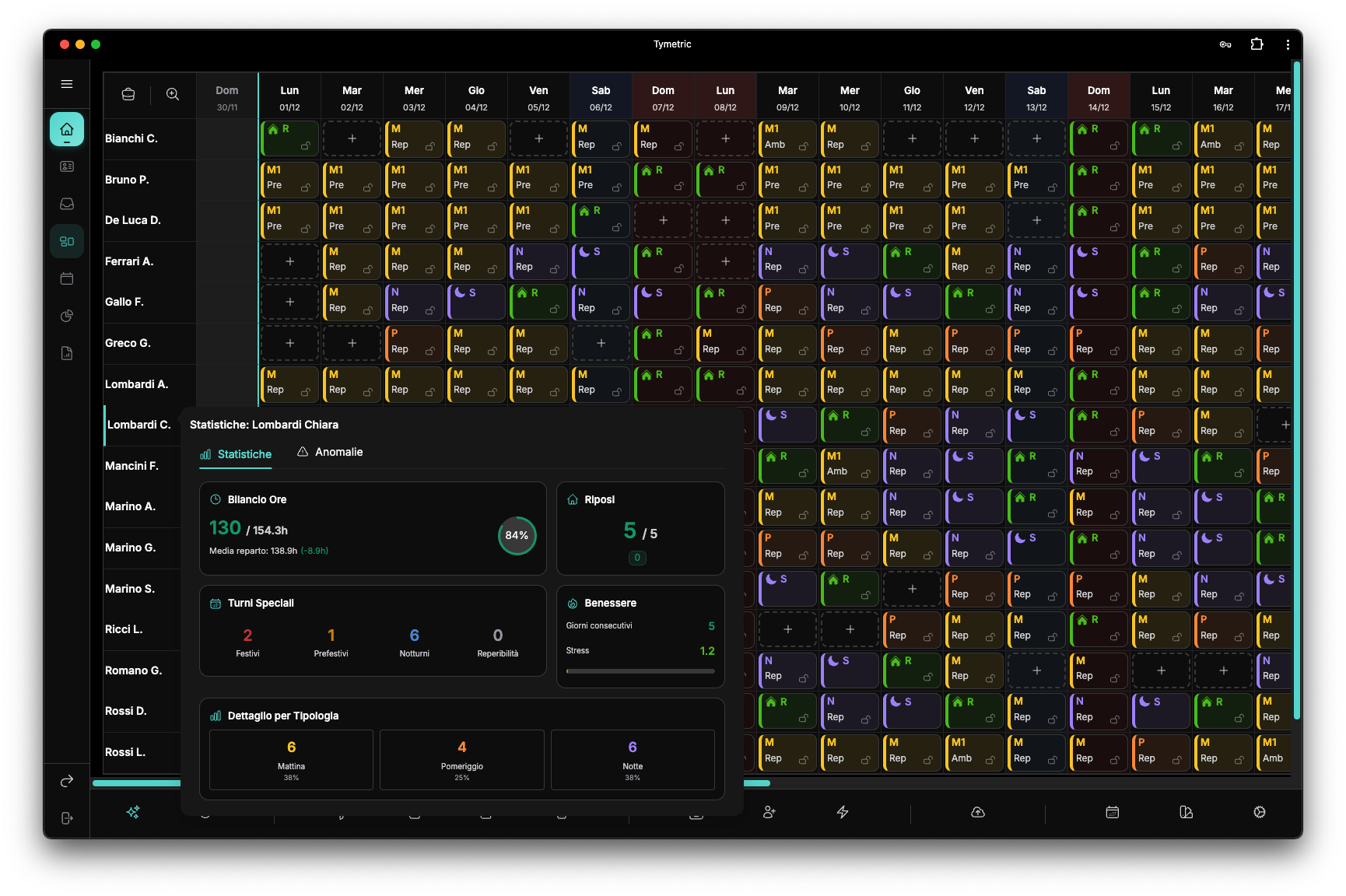Add shift for Bianchi C. on 02/12
The image size is (1346, 896).
352,138
